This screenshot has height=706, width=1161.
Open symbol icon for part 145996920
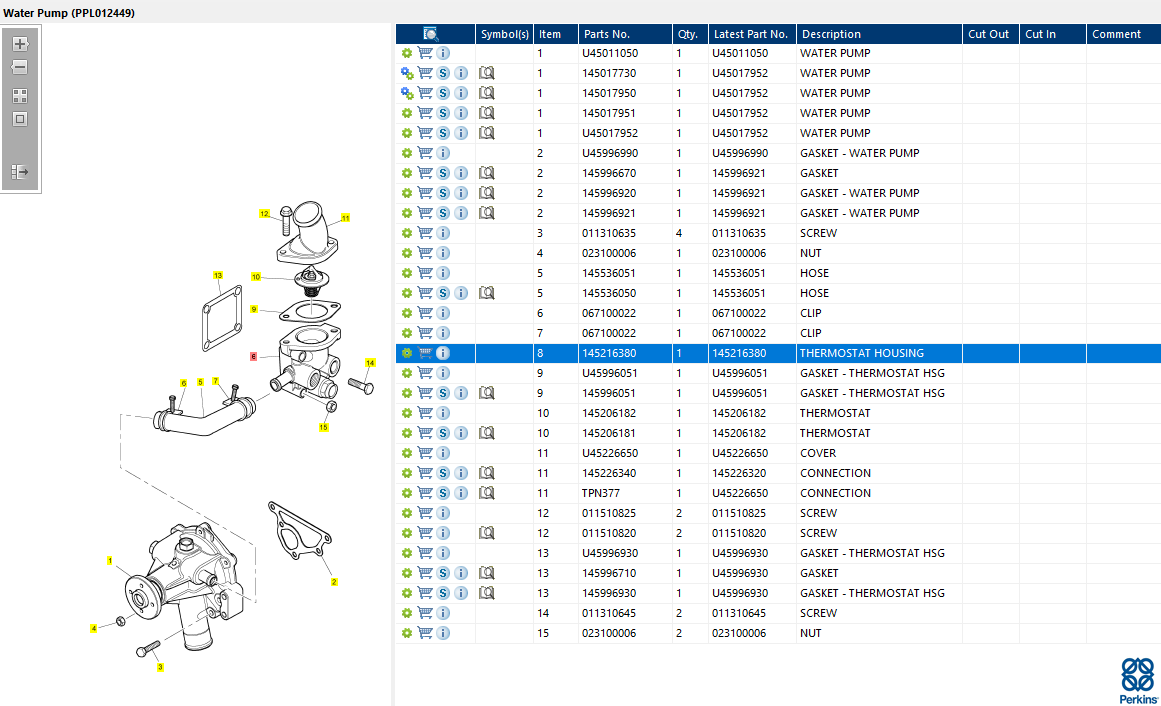click(x=486, y=193)
